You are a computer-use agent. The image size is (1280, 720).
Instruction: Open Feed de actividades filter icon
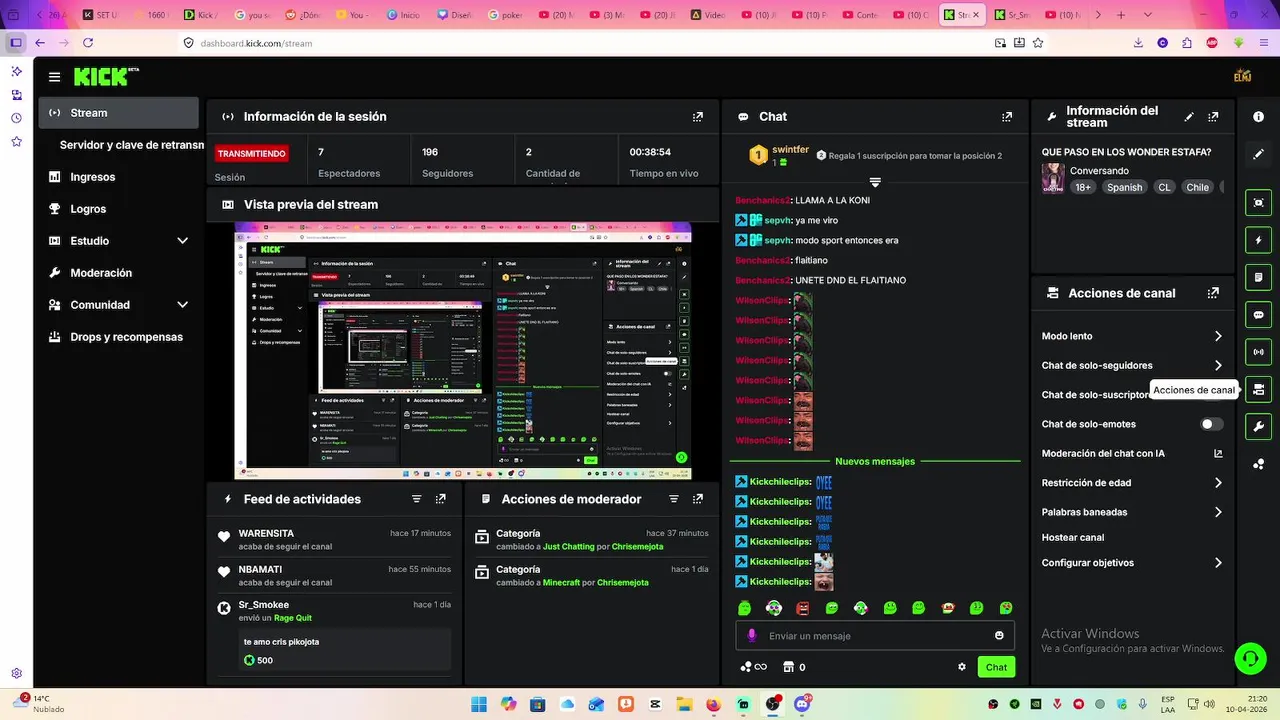[x=417, y=499]
